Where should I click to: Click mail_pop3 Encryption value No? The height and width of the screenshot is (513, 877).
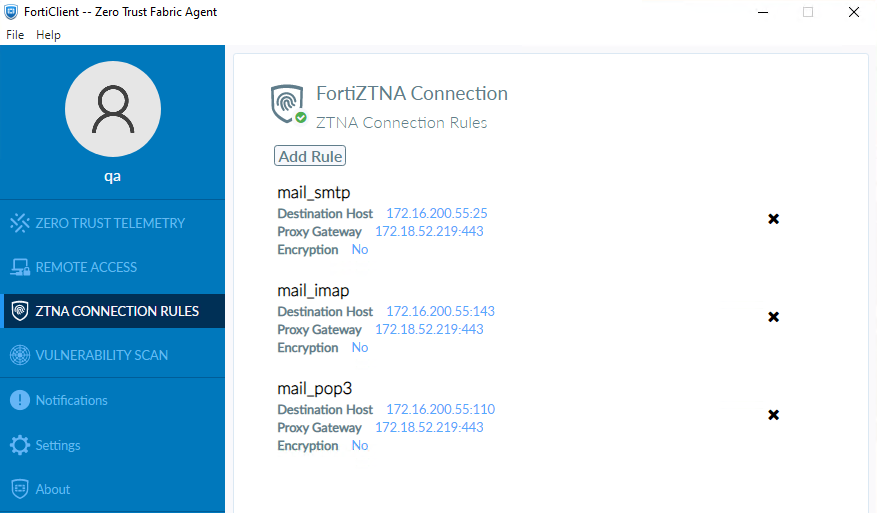pyautogui.click(x=360, y=445)
